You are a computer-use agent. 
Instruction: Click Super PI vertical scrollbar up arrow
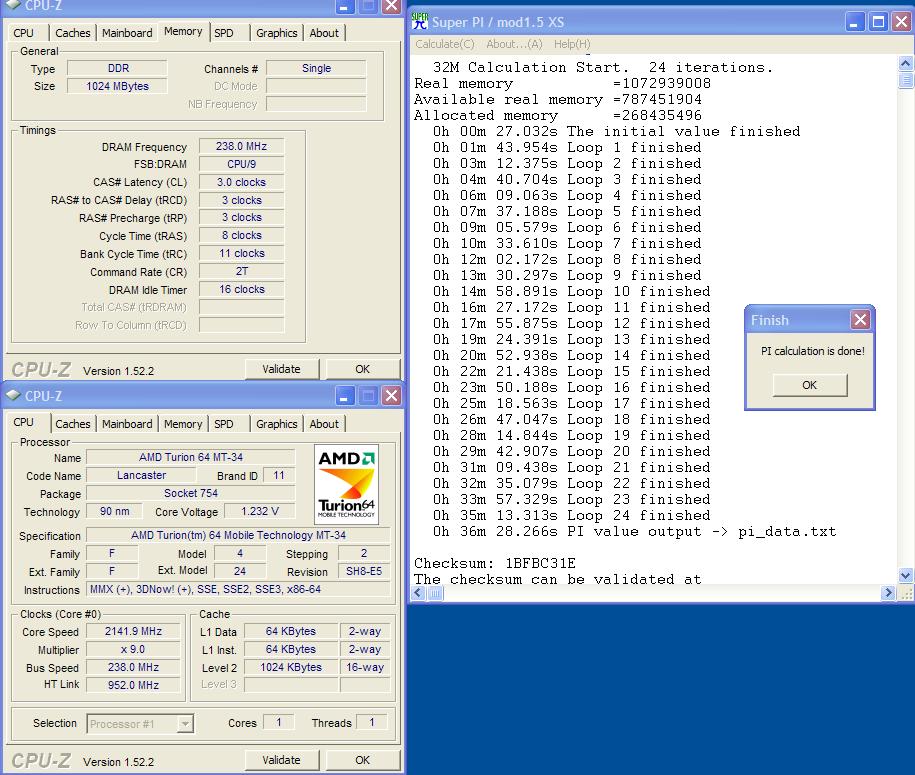[905, 63]
